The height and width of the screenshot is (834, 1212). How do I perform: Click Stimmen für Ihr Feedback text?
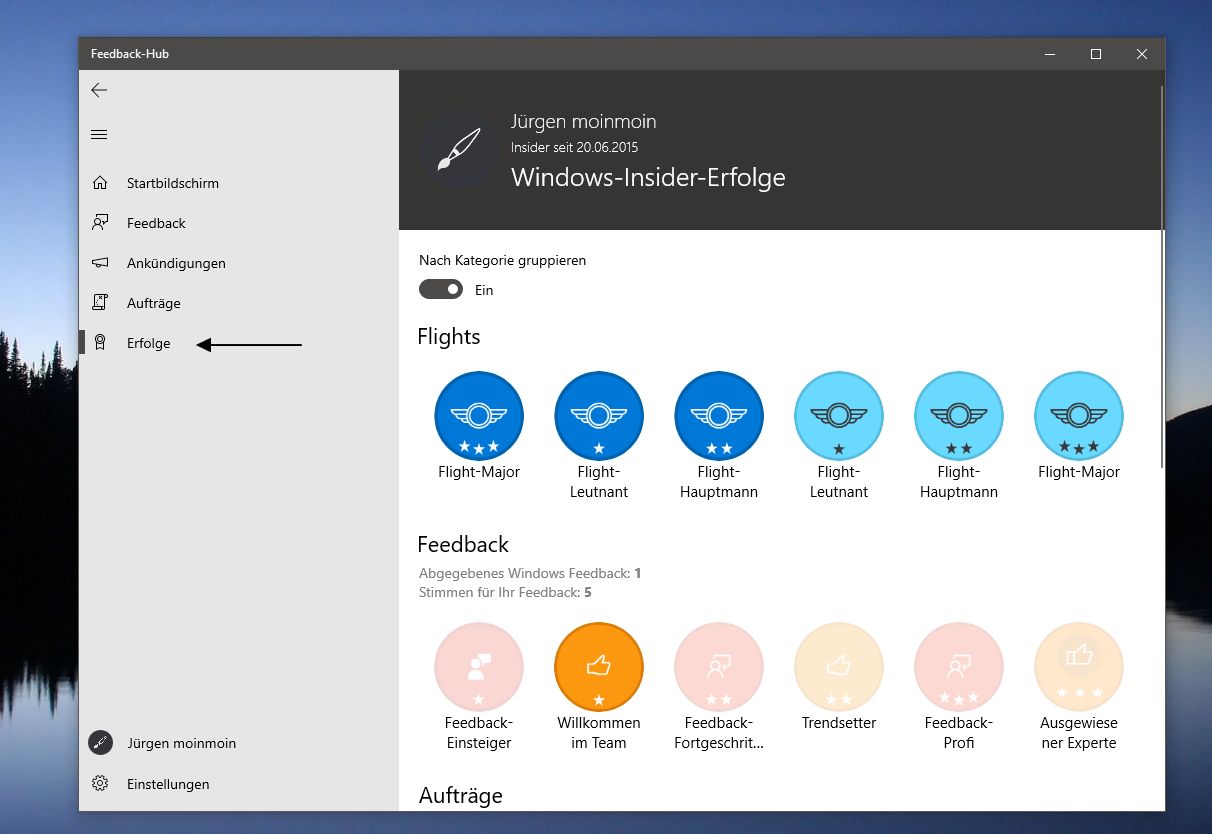(505, 593)
